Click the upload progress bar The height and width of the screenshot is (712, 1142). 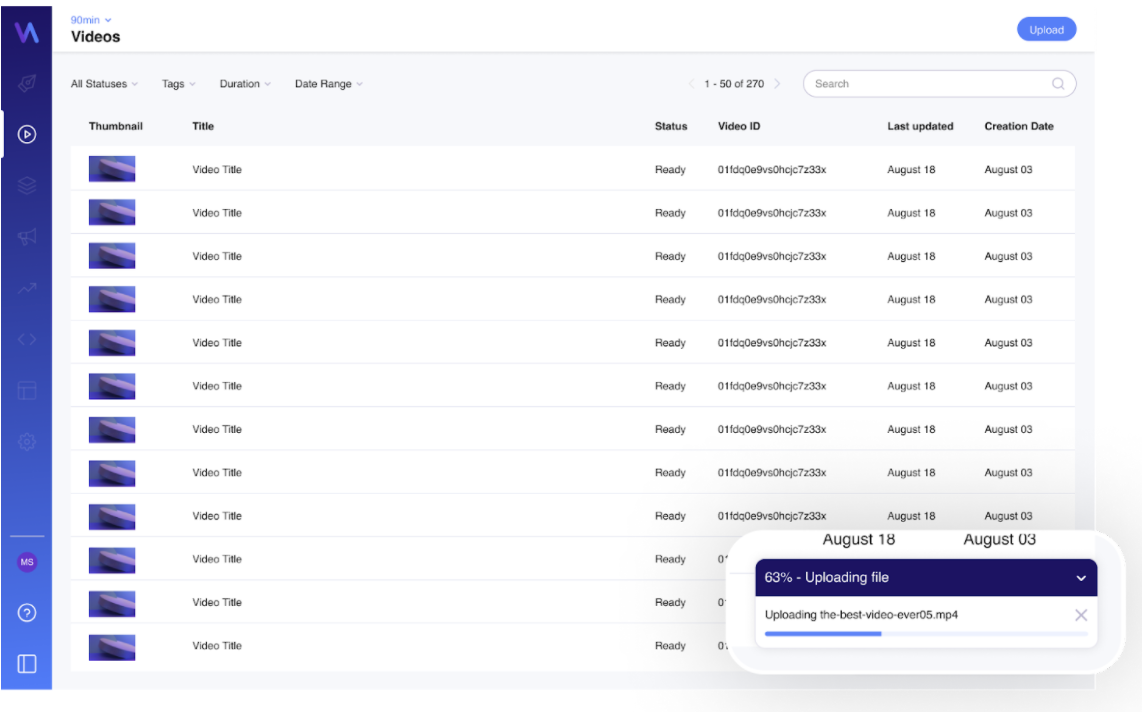click(x=926, y=634)
